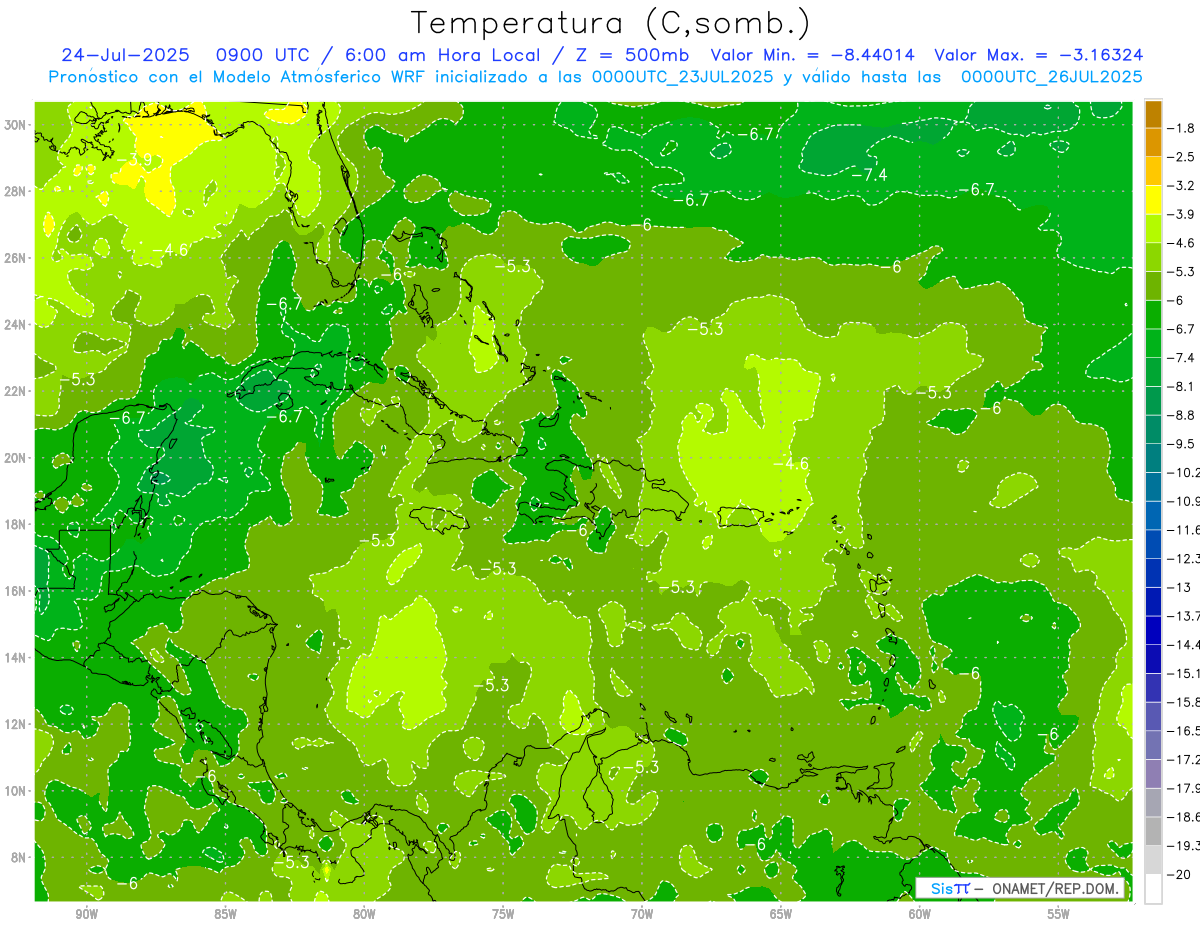Viewport: 1200px width, 927px height.
Task: Click the -3.2 label on the color scale
Action: 1181,186
